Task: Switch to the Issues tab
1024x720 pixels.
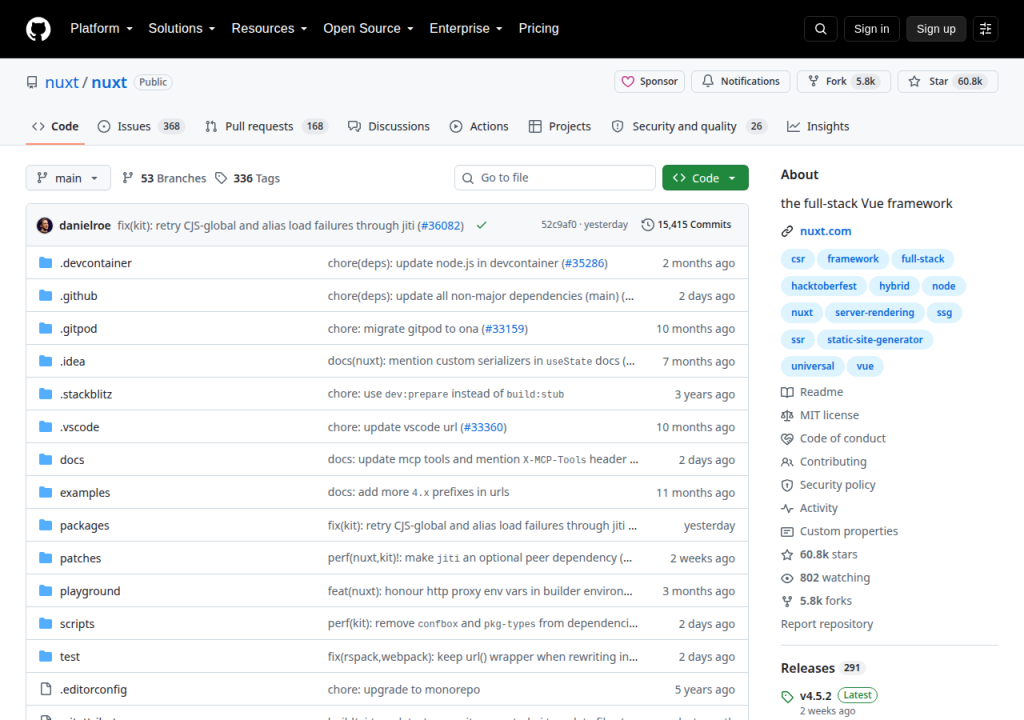Action: pos(141,127)
